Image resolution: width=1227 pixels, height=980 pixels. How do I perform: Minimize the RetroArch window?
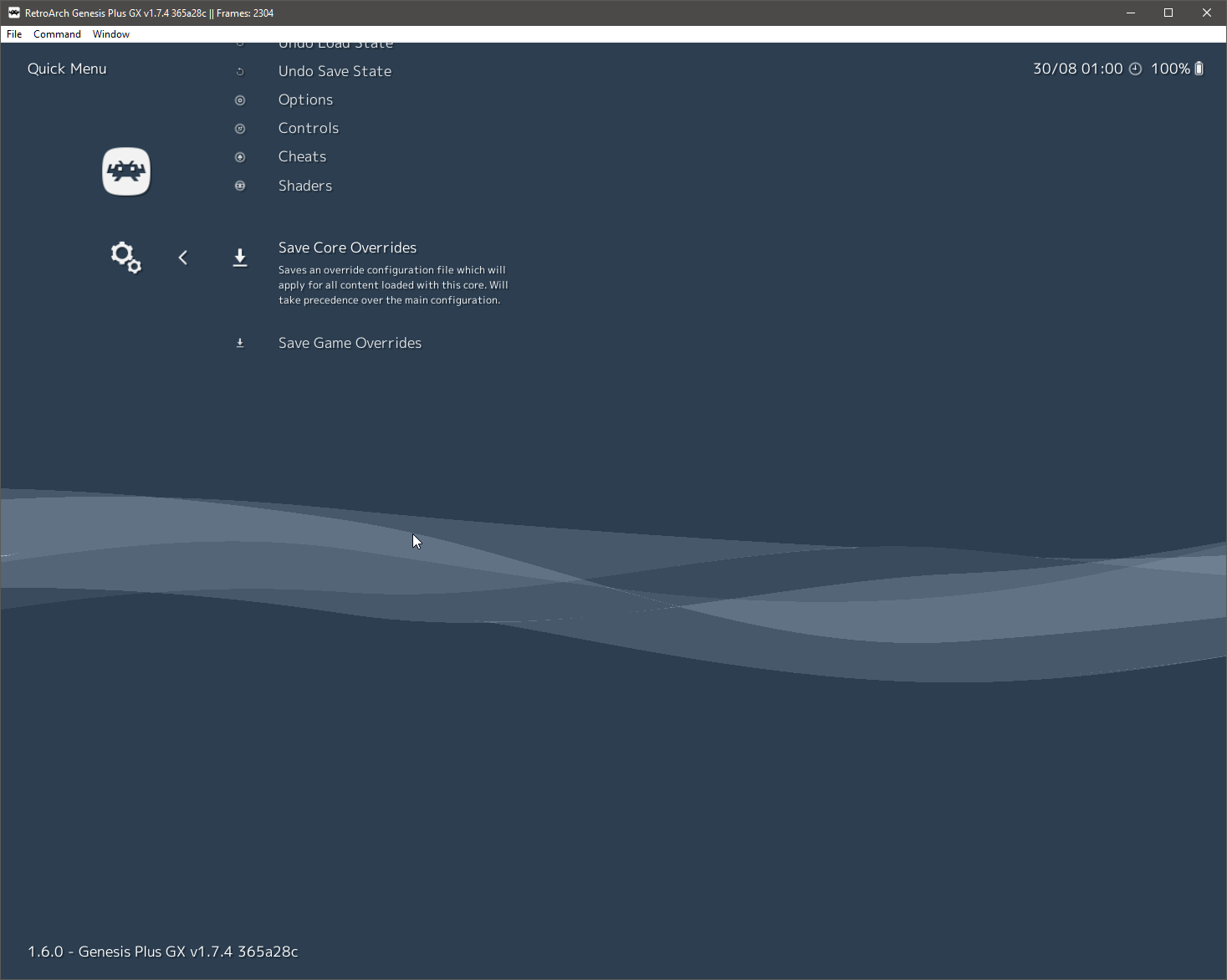click(1131, 13)
